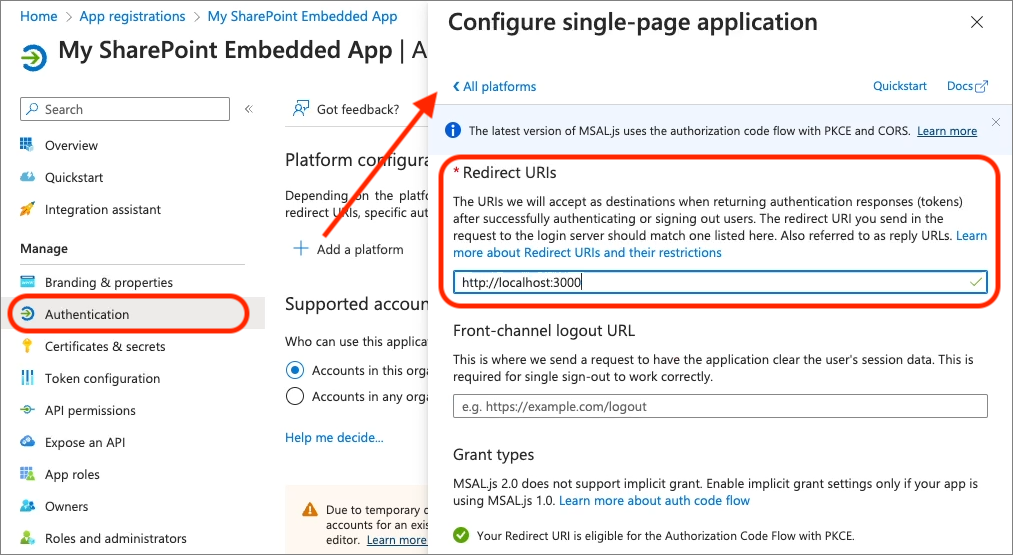Click the API permissions icon
Screen dimensions: 1013x555
pyautogui.click(x=27, y=410)
